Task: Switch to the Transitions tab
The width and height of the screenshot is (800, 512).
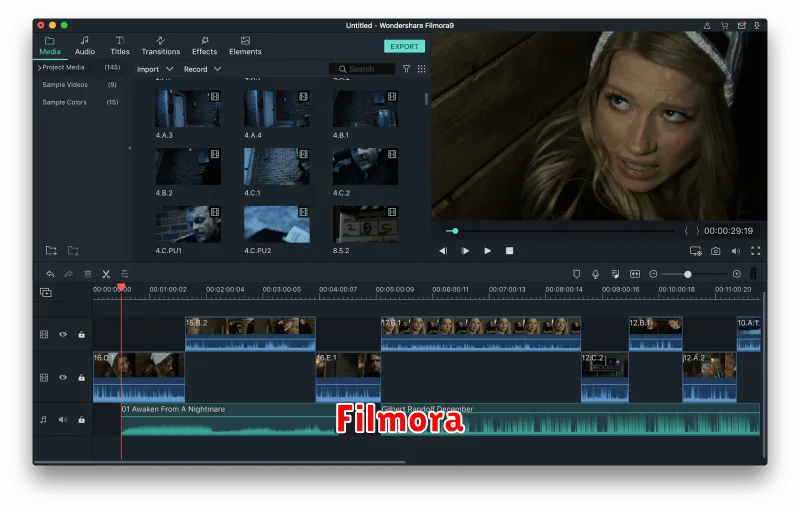Action: pos(161,46)
